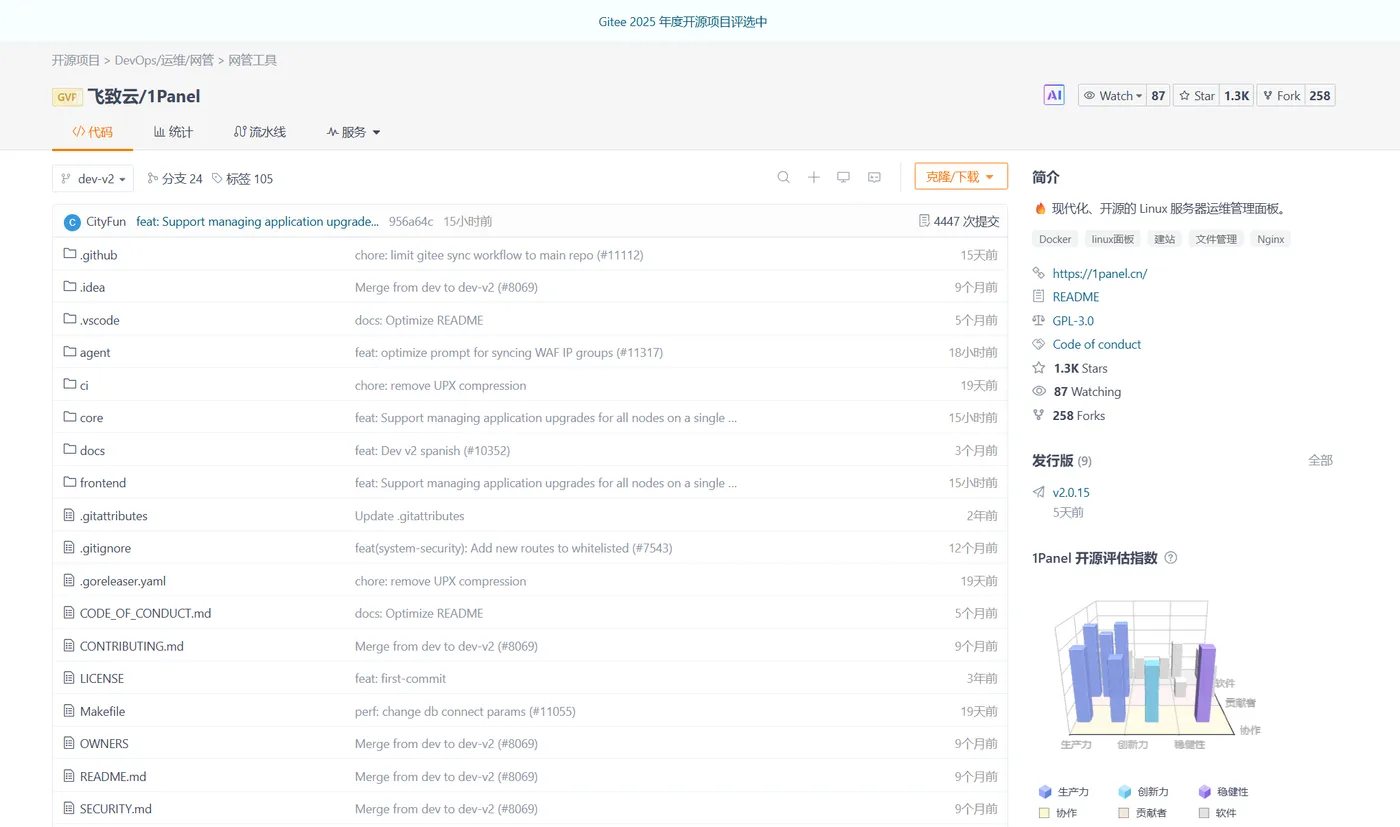The width and height of the screenshot is (1400, 827).
Task: Open the GPL-3.0 license link
Action: tap(1073, 321)
